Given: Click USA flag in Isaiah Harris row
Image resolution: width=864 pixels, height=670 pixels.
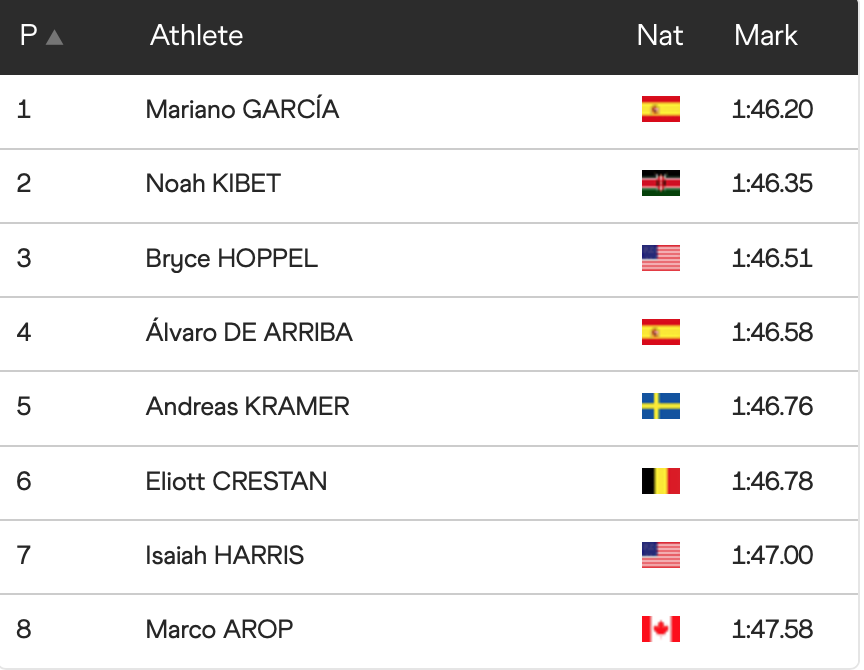Looking at the screenshot, I should pyautogui.click(x=660, y=555).
